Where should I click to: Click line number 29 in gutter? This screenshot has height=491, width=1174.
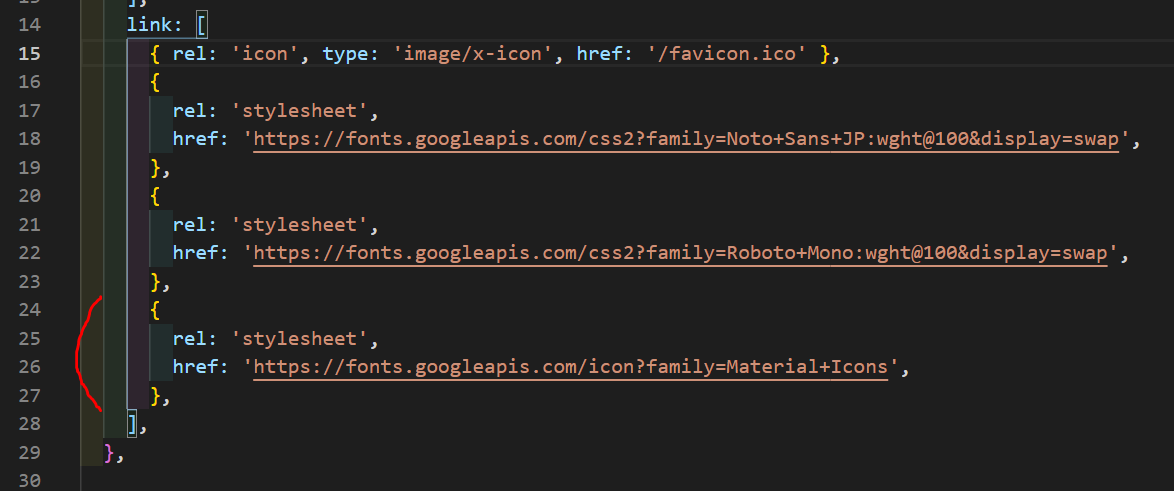point(28,452)
